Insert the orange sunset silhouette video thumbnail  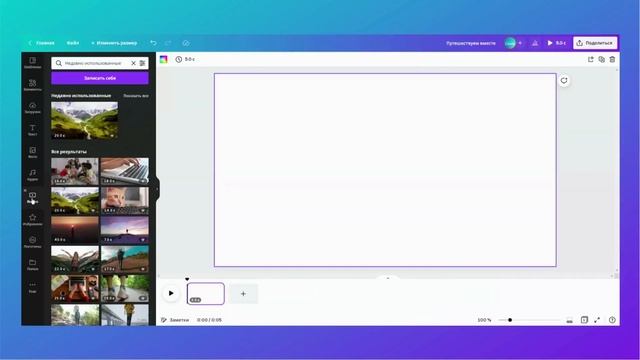pos(75,230)
